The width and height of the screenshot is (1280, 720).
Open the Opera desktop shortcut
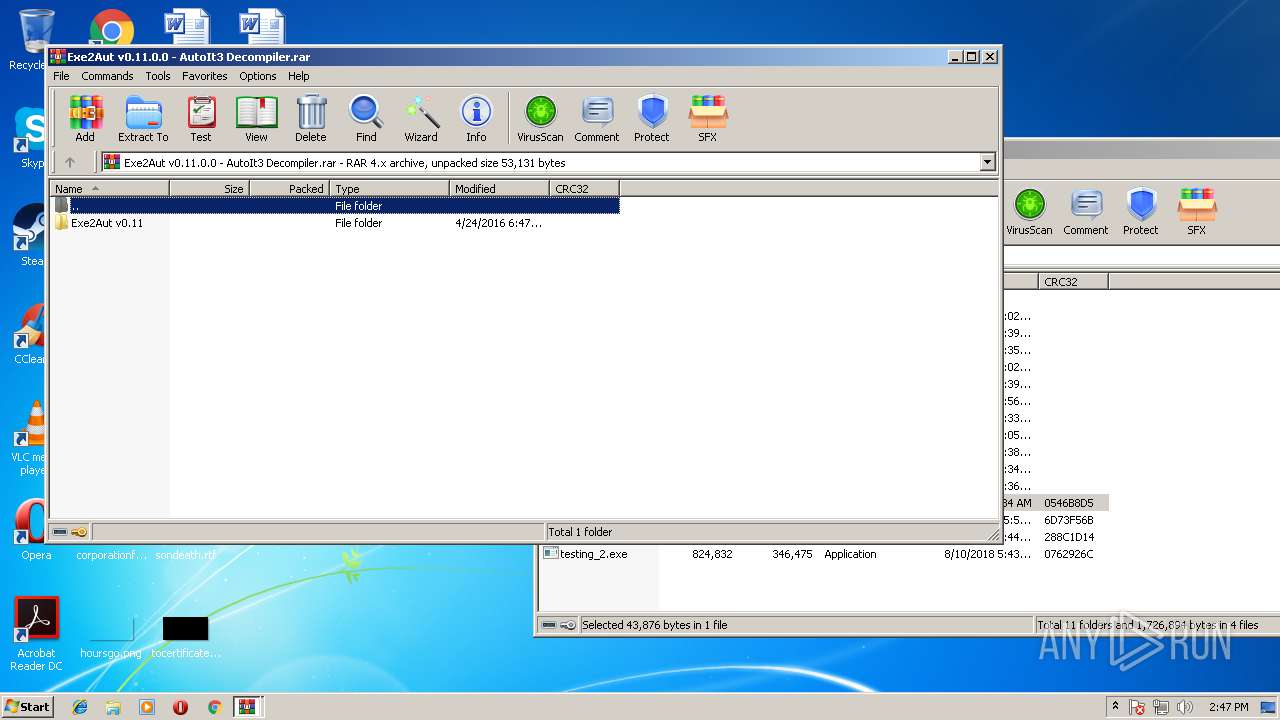point(36,530)
